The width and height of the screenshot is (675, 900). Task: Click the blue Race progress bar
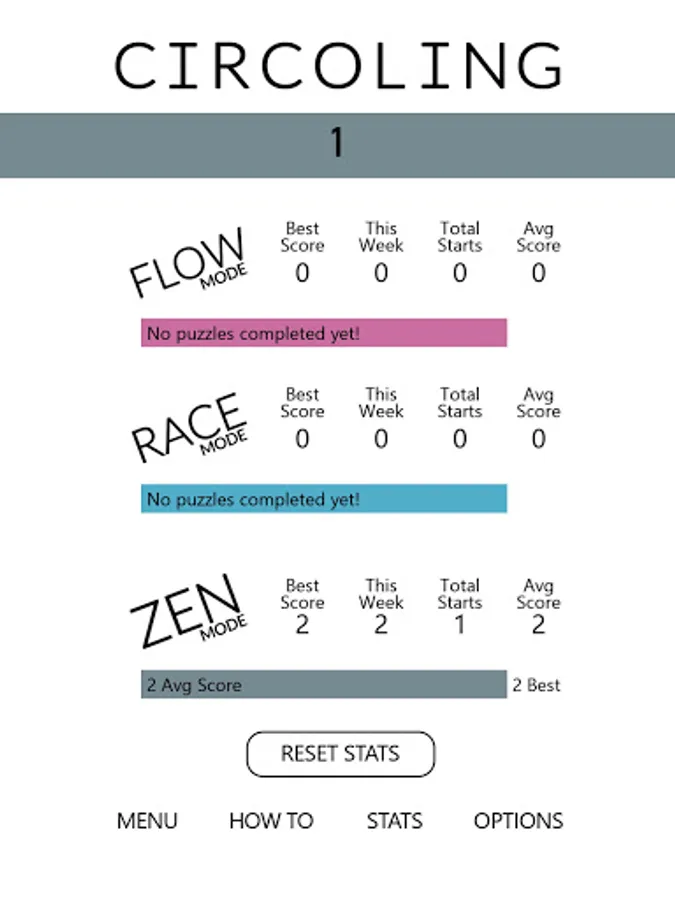[x=324, y=499]
